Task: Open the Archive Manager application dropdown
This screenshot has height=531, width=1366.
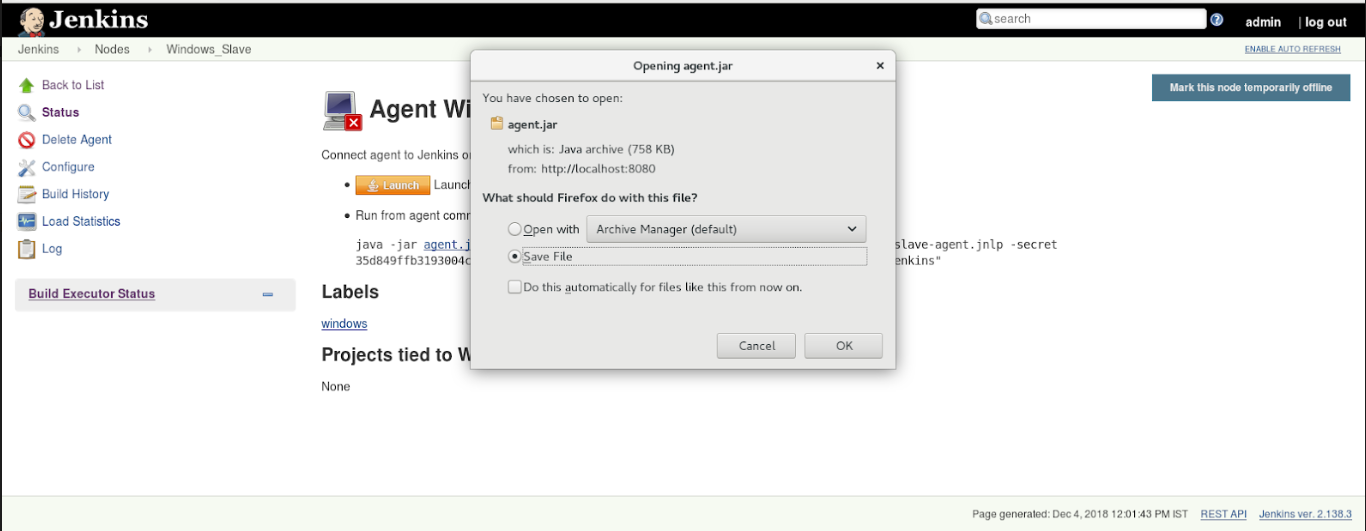Action: click(726, 229)
